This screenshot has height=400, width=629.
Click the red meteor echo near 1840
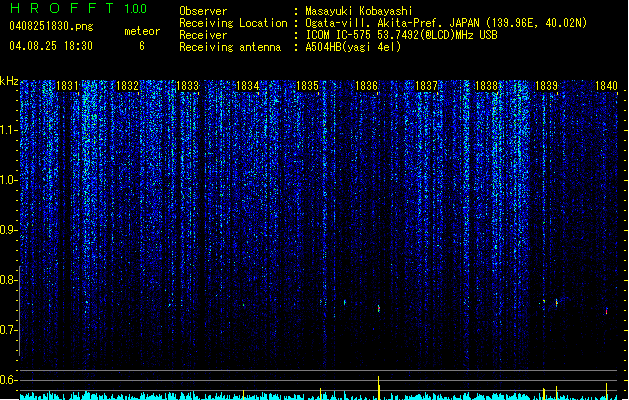607,311
